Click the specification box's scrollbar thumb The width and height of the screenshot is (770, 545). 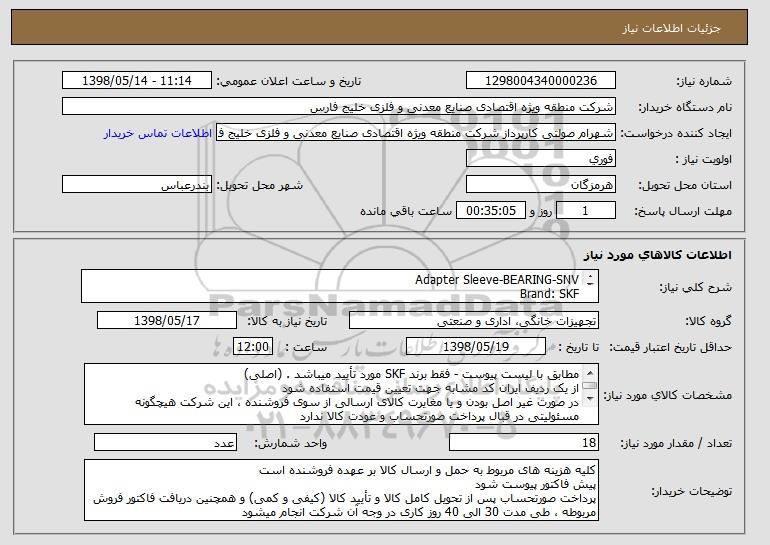coord(590,385)
